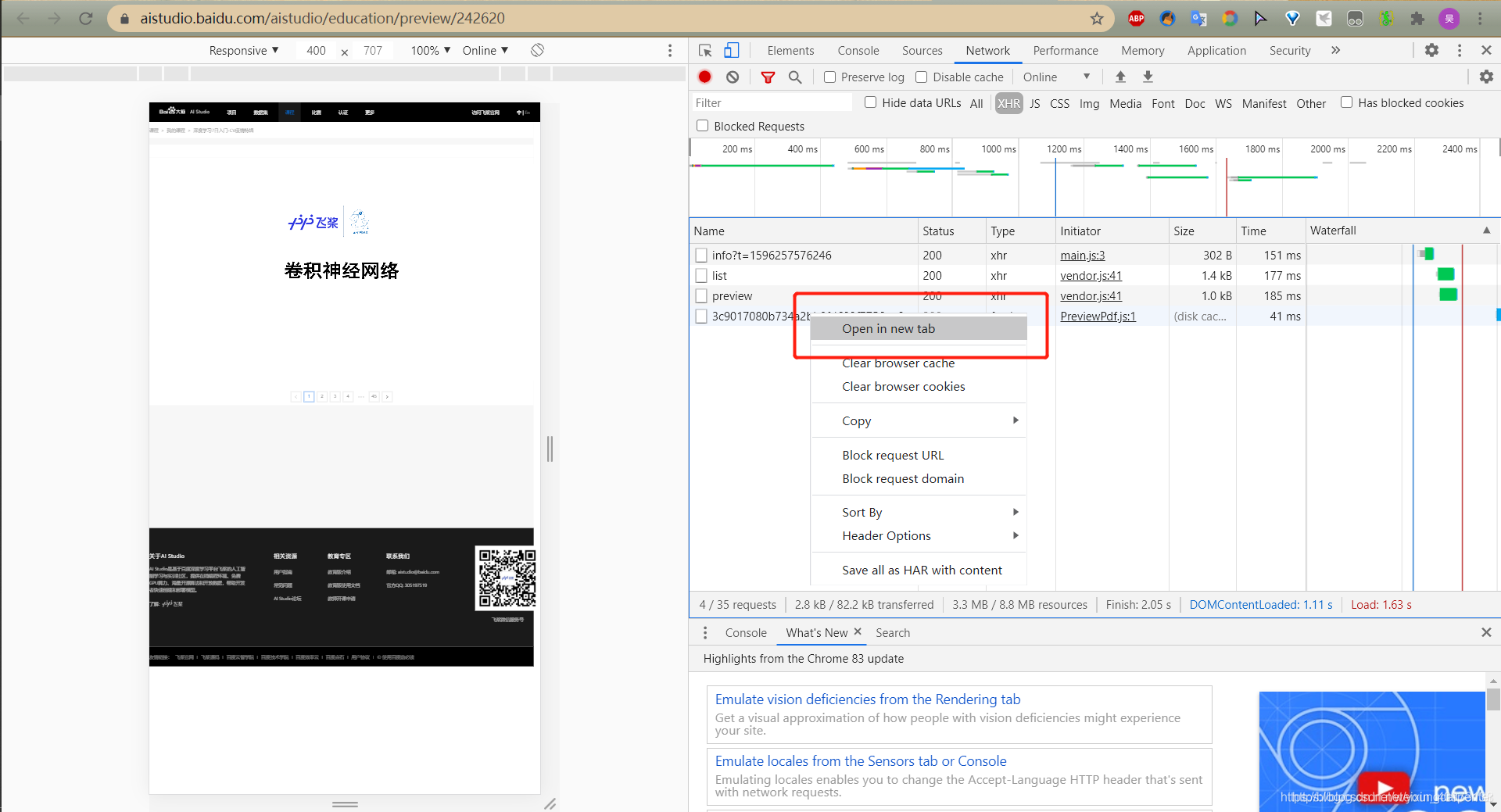This screenshot has width=1501, height=812.
Task: Select the JS filter type
Action: pyautogui.click(x=1034, y=103)
